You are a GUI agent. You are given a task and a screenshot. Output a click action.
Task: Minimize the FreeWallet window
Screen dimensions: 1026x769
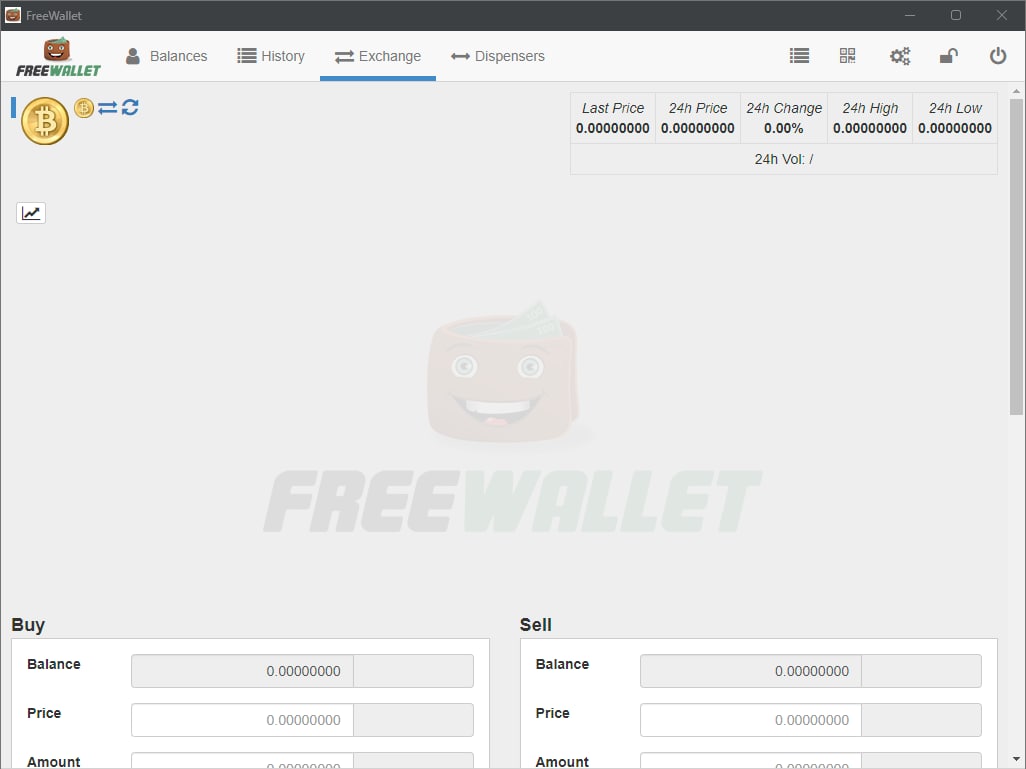[910, 15]
